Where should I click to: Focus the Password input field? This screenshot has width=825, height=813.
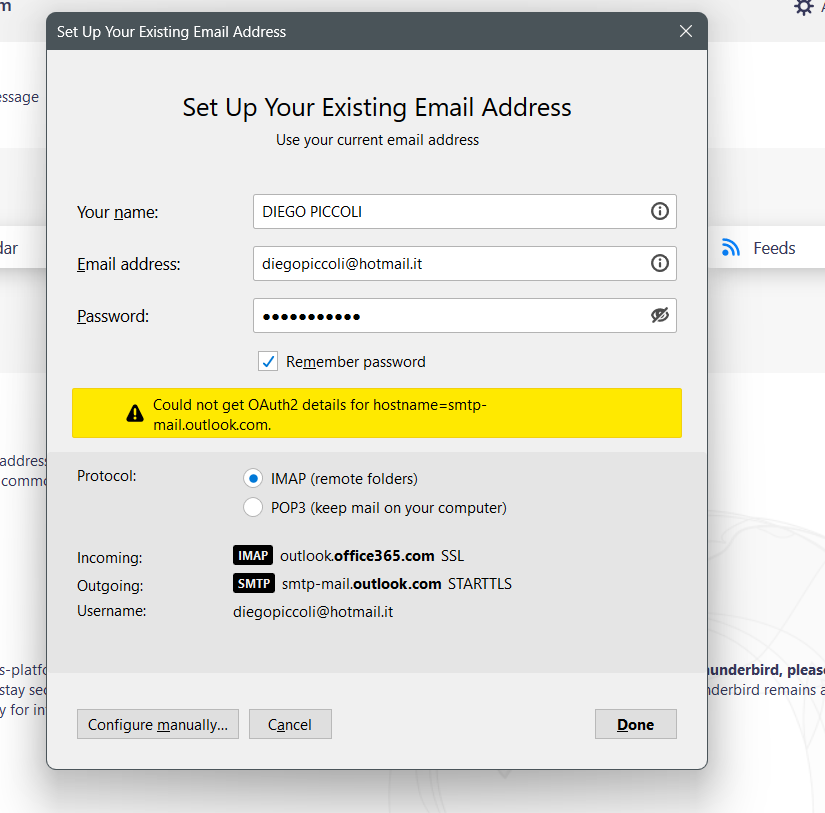[x=465, y=315]
